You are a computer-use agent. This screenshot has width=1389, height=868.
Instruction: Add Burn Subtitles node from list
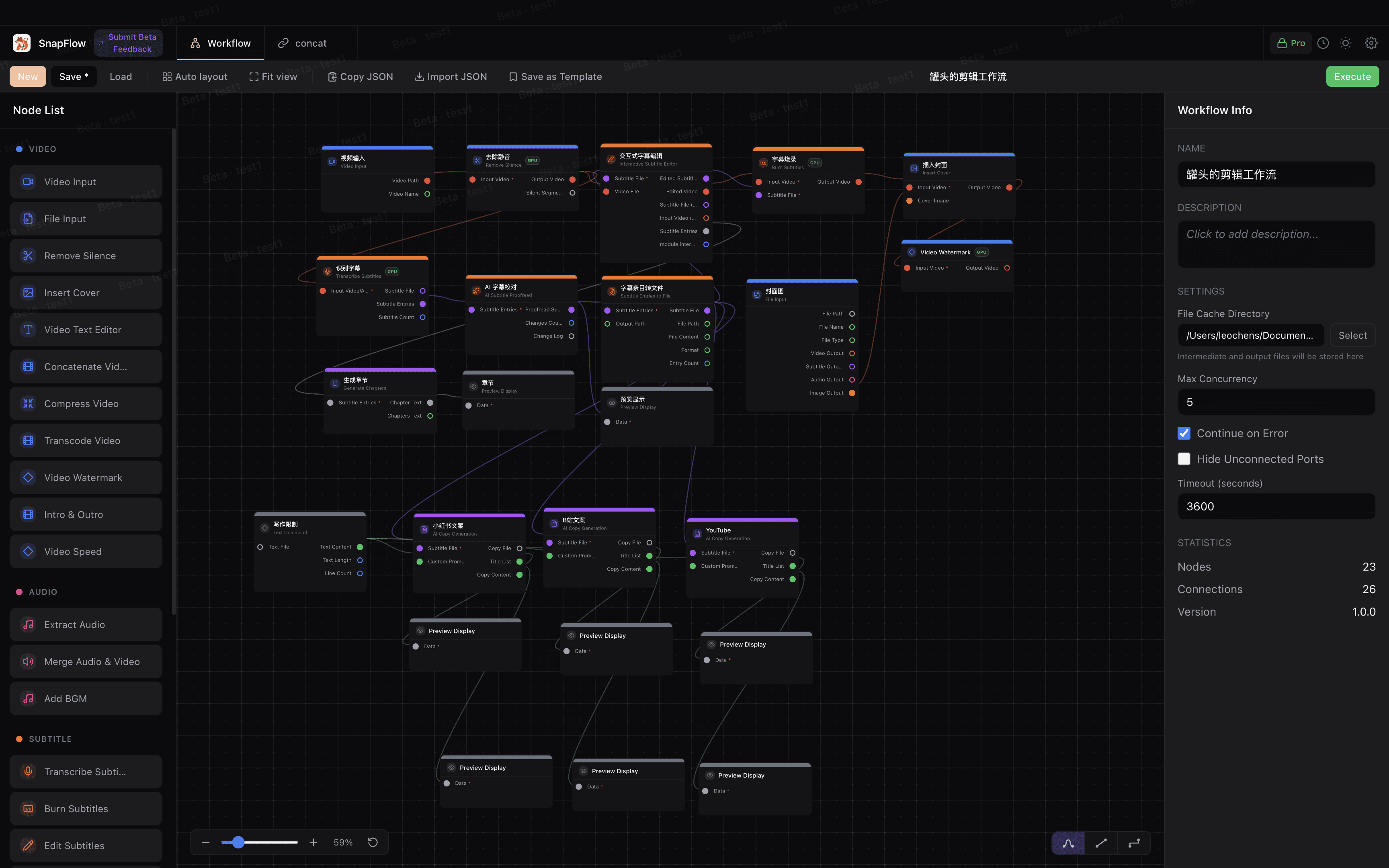coord(86,809)
